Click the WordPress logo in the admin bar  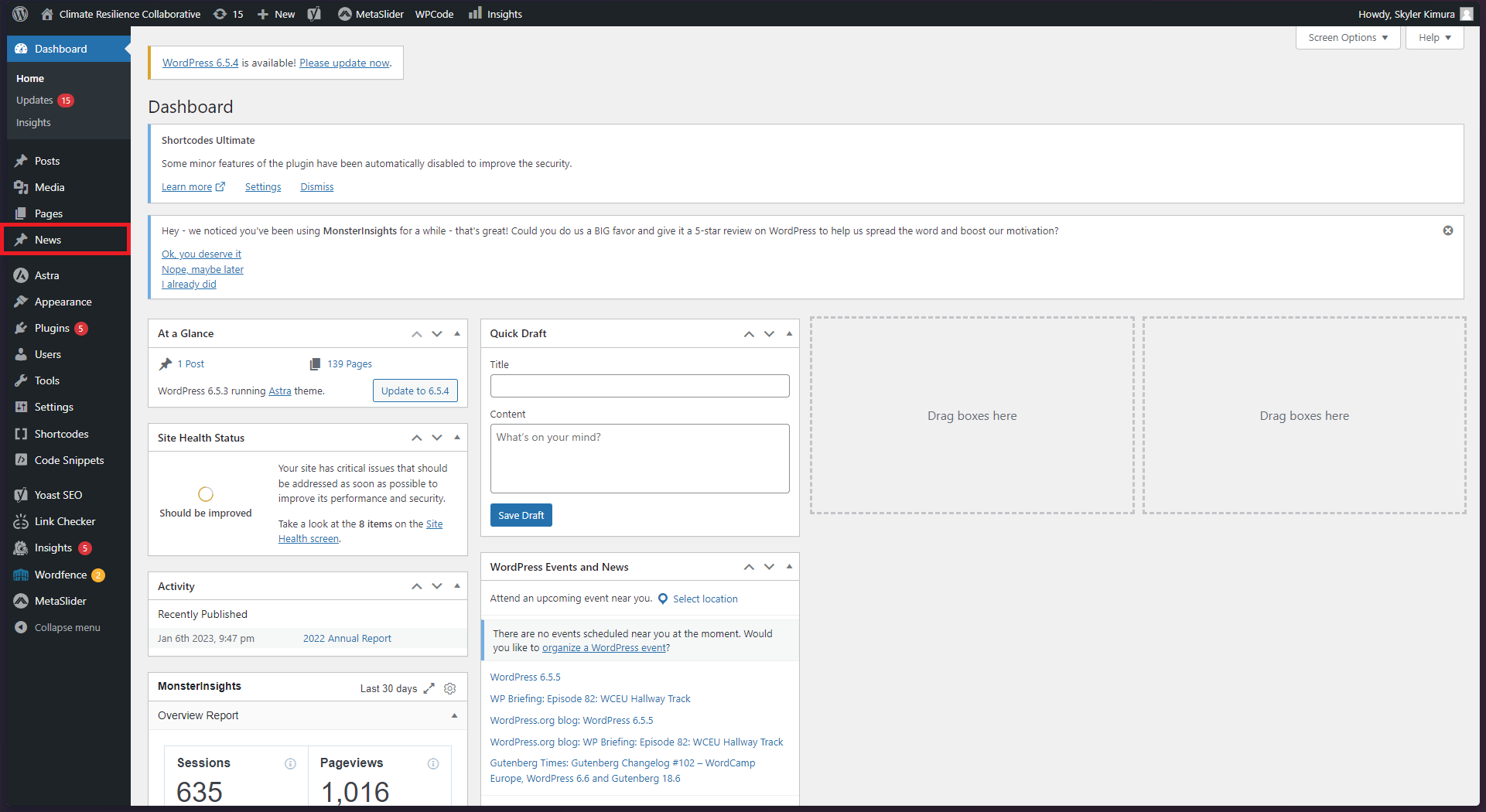tap(21, 14)
